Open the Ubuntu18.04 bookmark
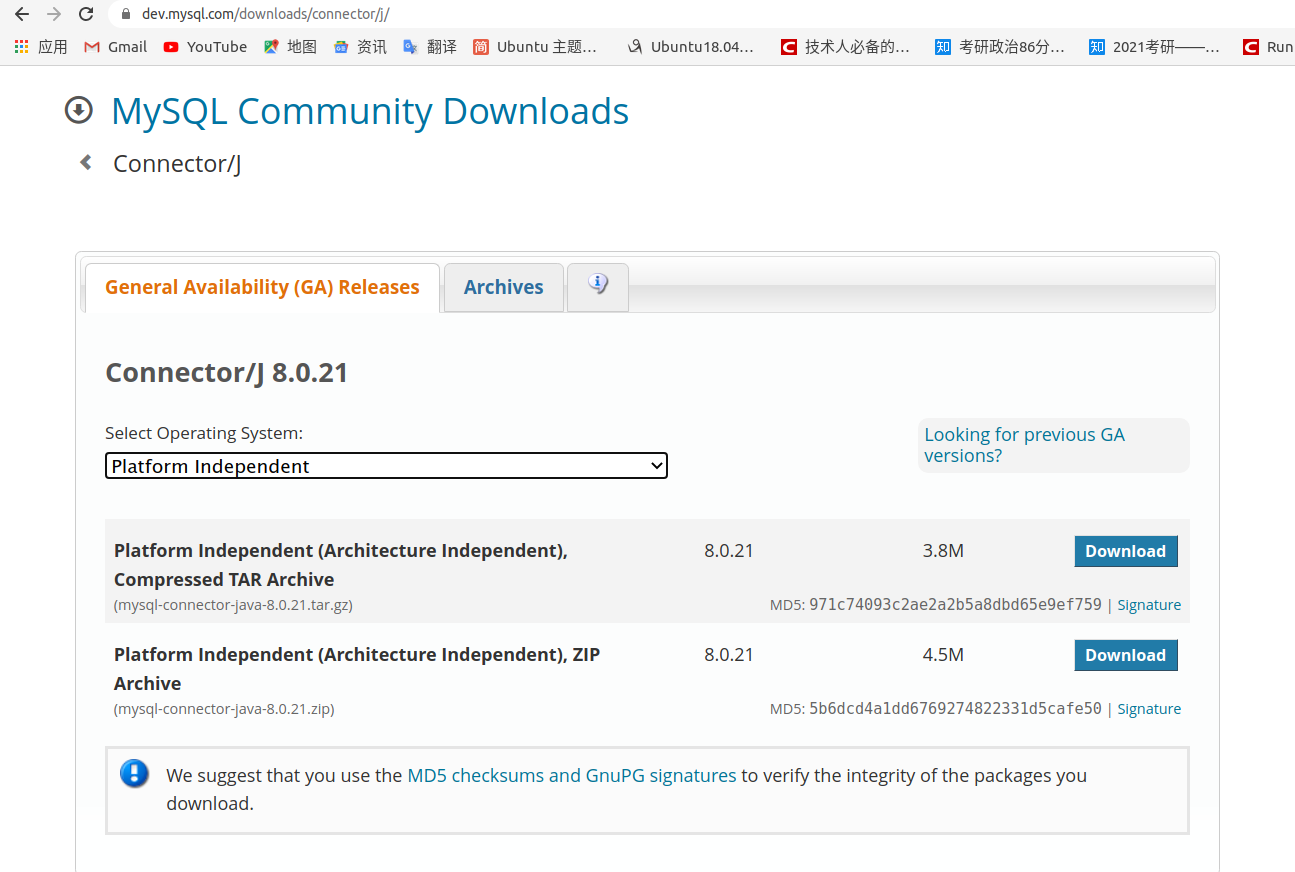Image resolution: width=1295 pixels, height=872 pixels. [690, 47]
